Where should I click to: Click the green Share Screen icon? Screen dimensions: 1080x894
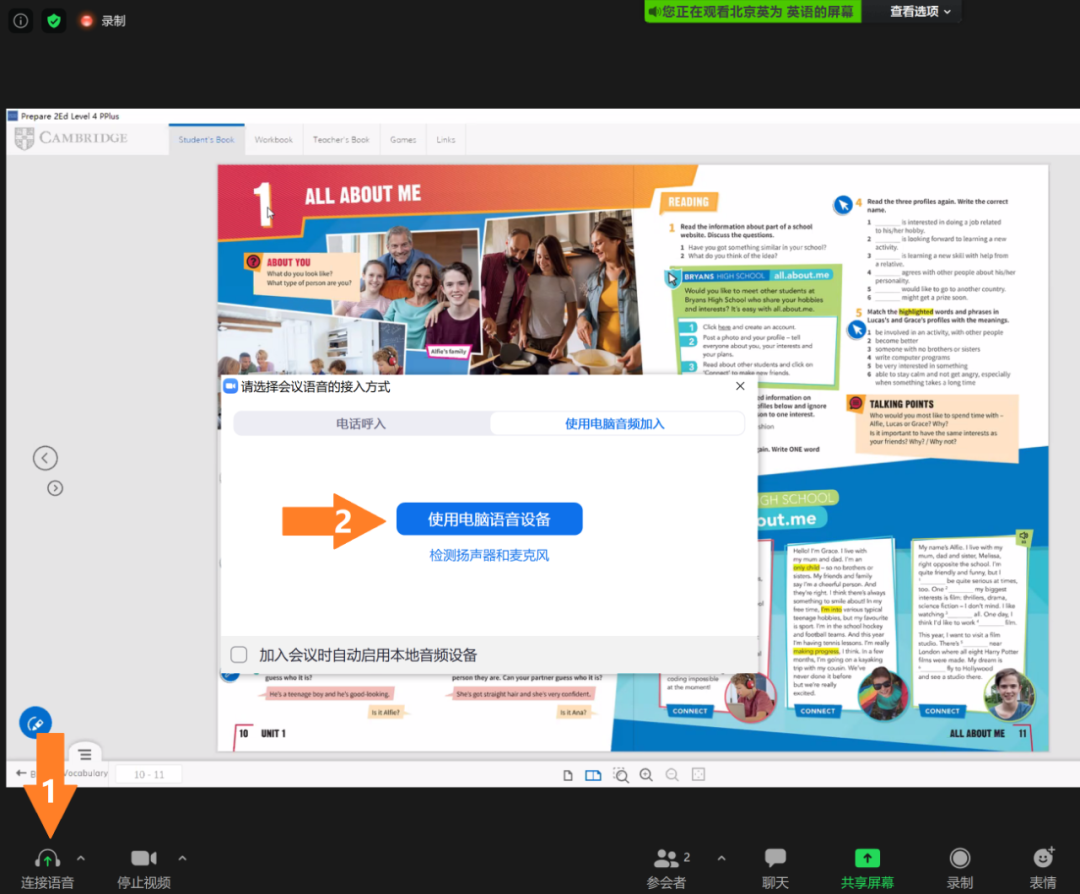(867, 859)
